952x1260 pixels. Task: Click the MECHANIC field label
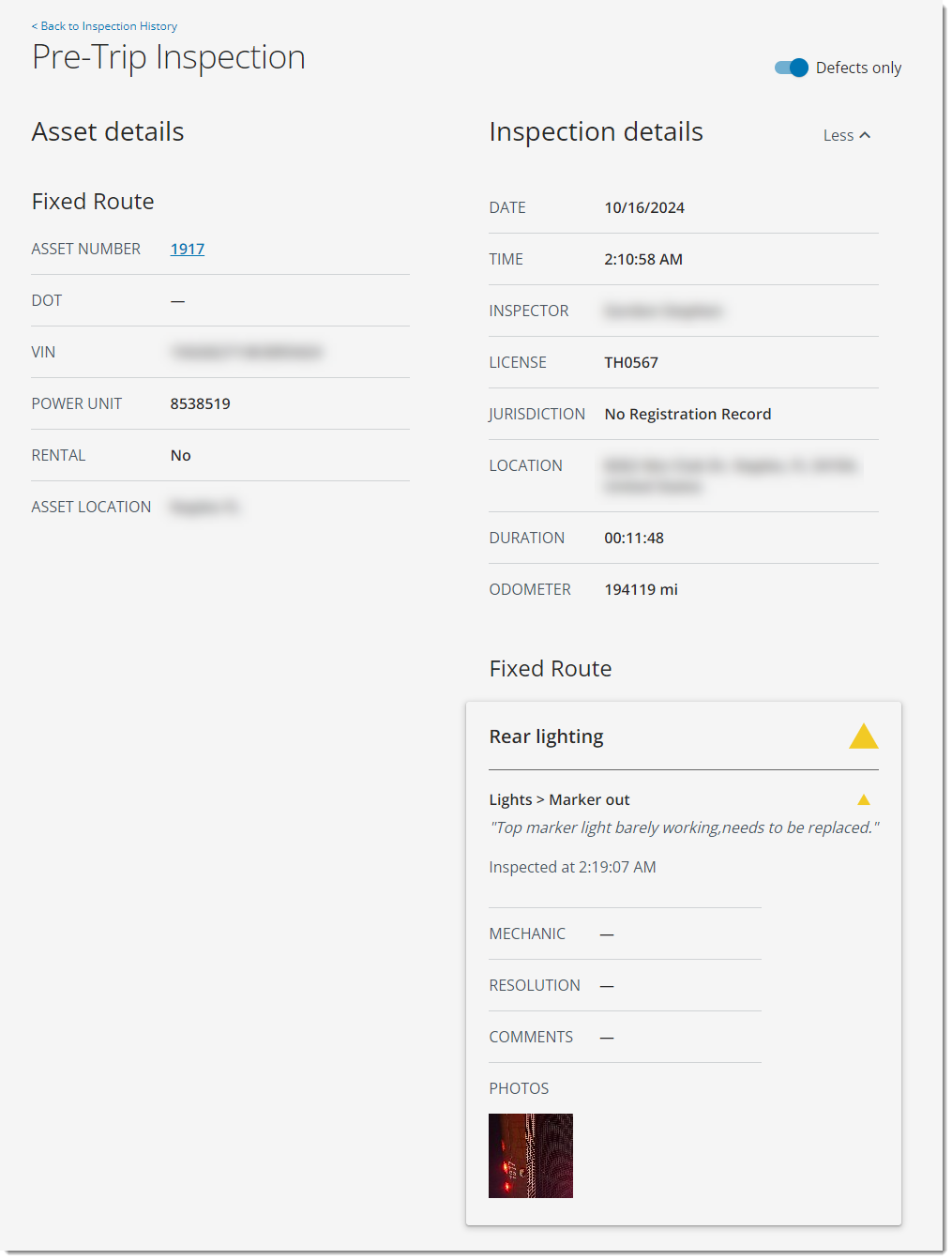point(527,934)
